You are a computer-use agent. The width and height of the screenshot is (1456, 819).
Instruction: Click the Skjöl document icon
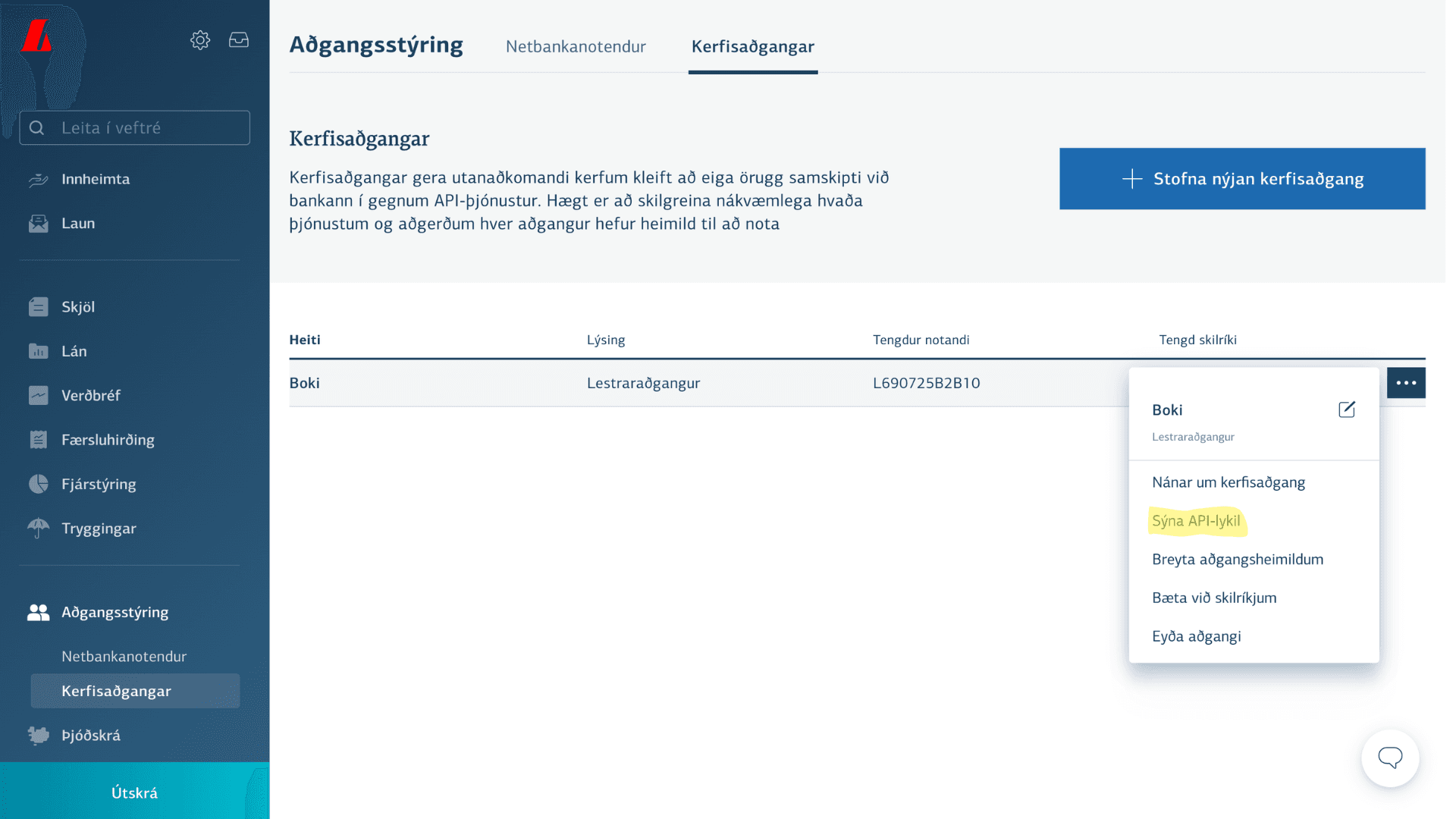[x=38, y=307]
